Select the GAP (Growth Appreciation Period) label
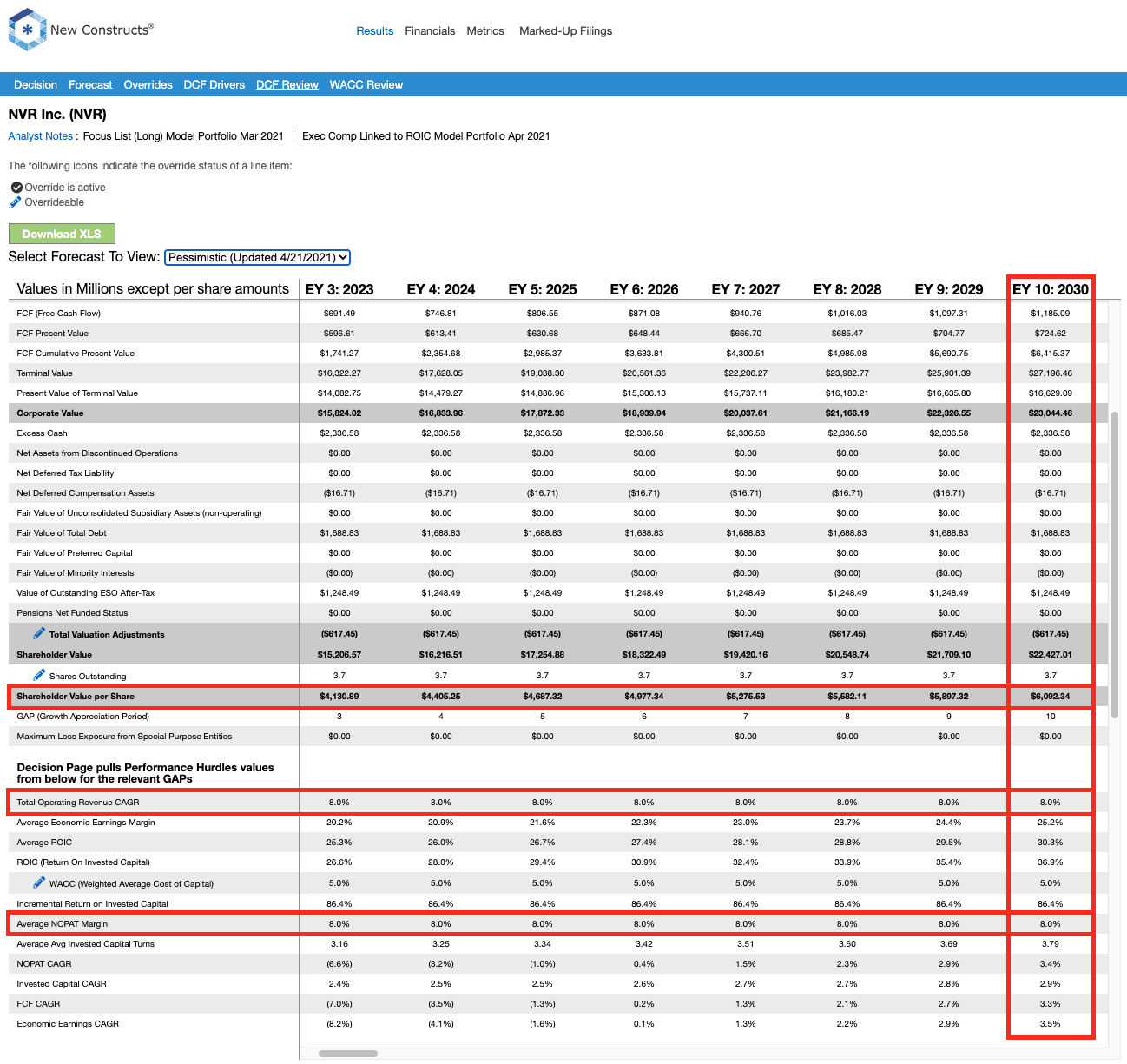 [83, 716]
